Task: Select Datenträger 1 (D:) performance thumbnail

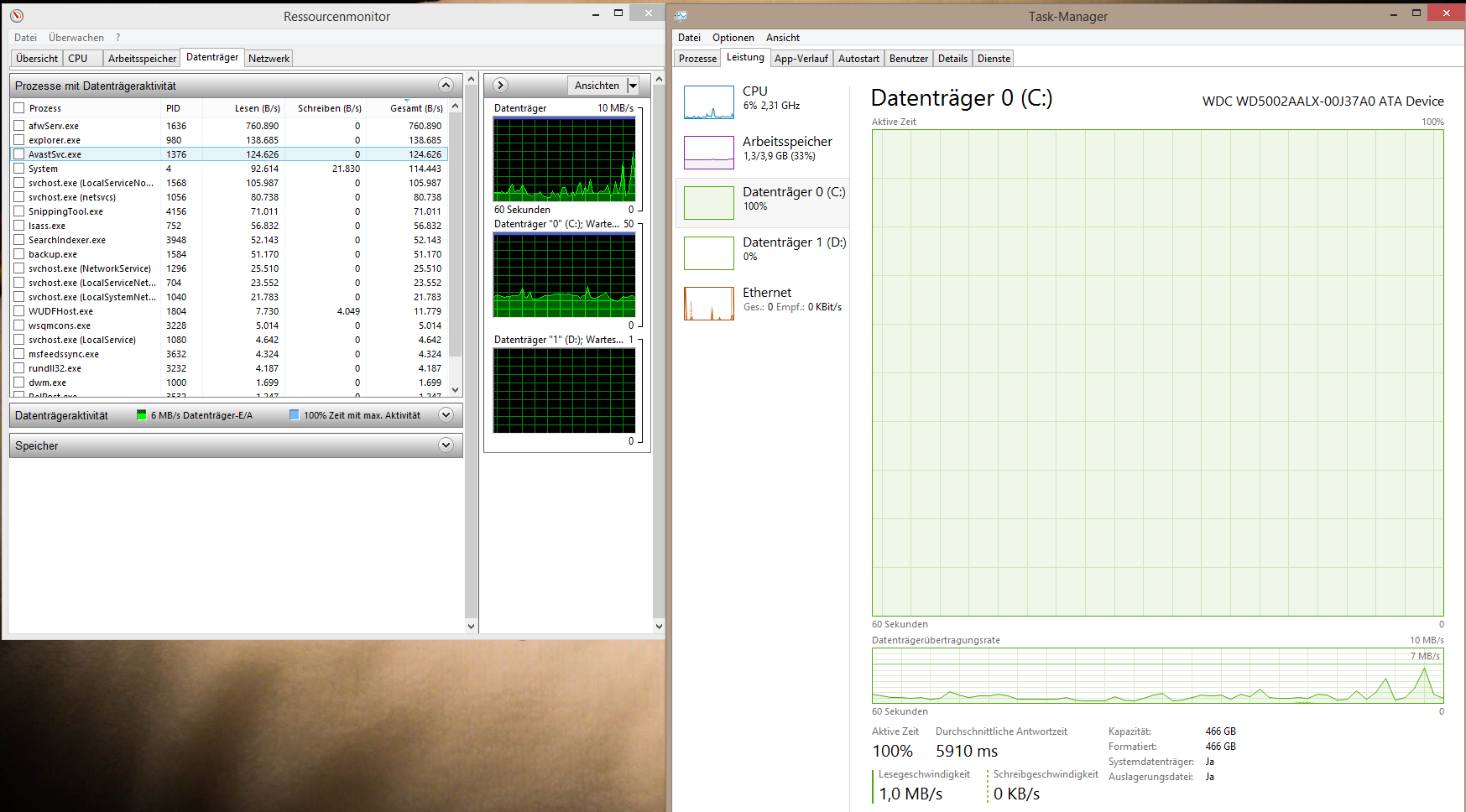Action: [709, 253]
